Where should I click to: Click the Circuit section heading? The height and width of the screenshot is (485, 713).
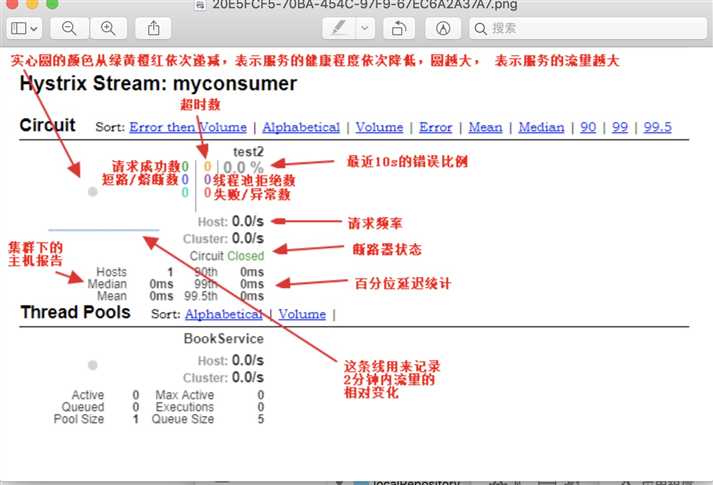[48, 125]
